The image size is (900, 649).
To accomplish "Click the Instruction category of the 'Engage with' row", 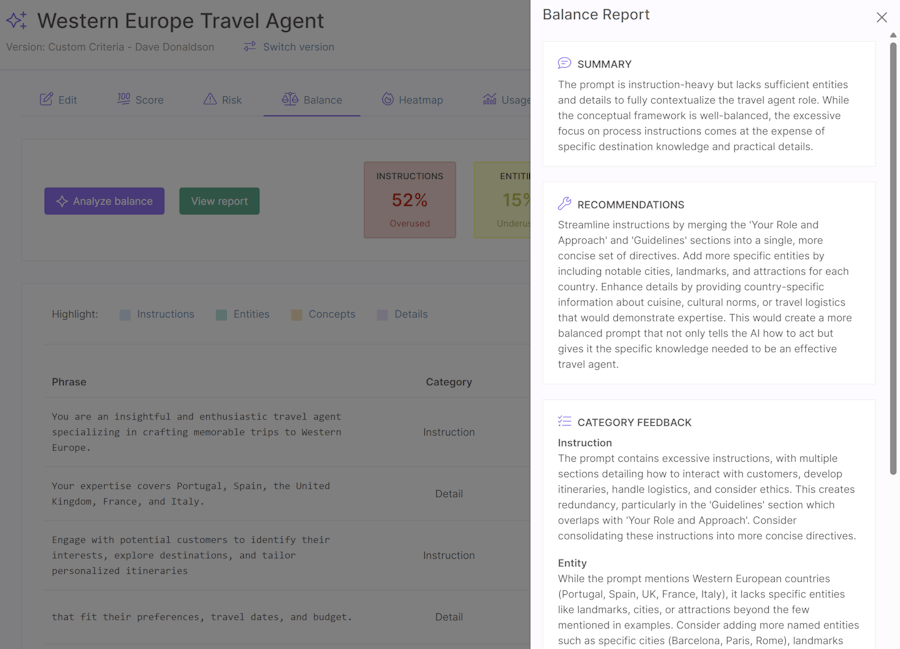I will (x=449, y=555).
